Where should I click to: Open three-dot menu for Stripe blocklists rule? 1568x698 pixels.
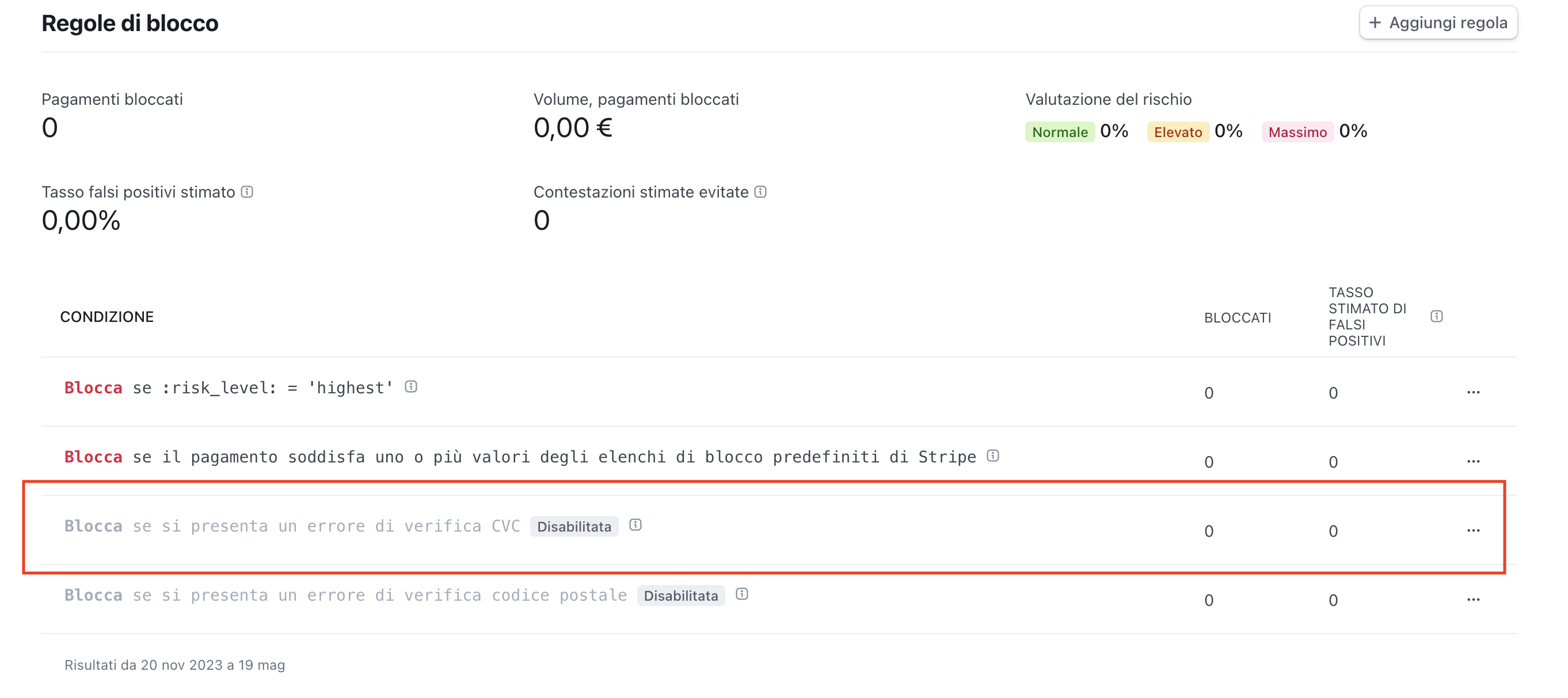(1473, 461)
